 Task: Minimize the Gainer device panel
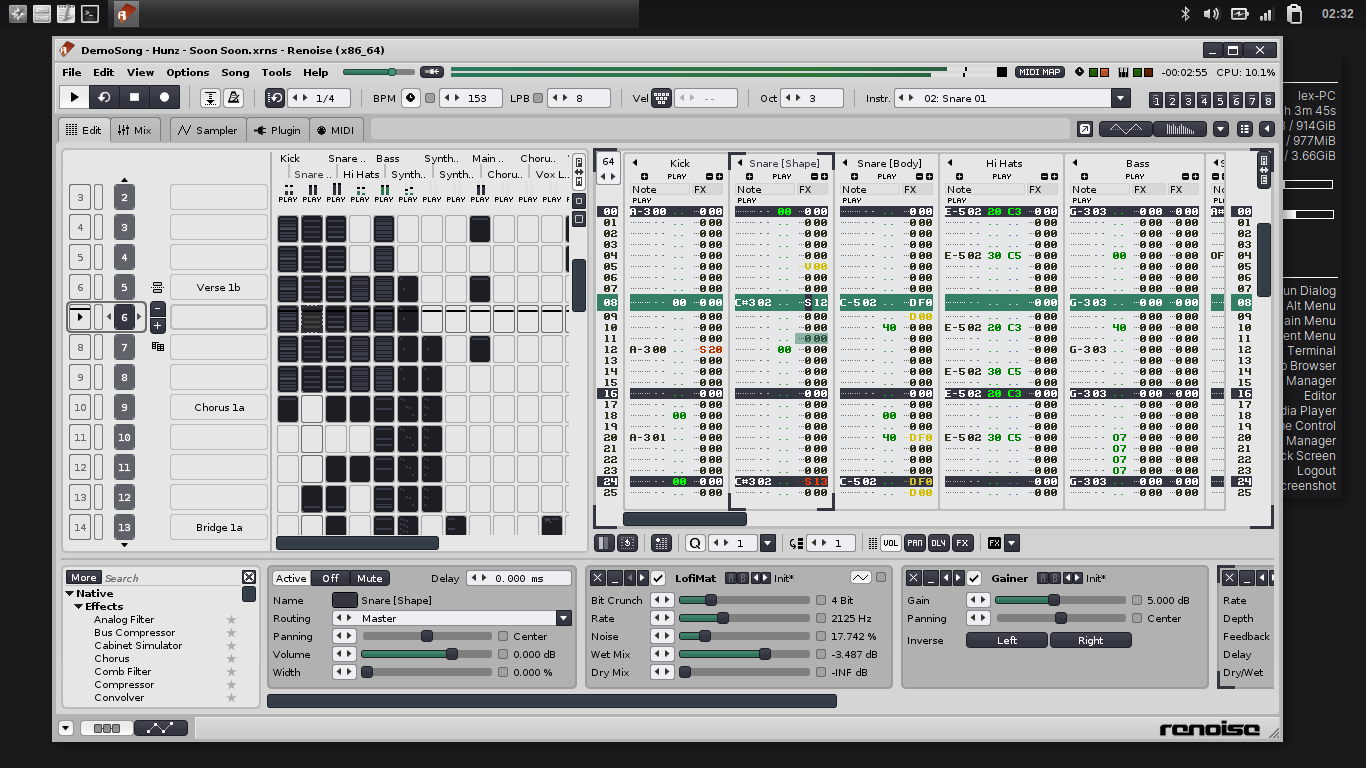click(929, 578)
